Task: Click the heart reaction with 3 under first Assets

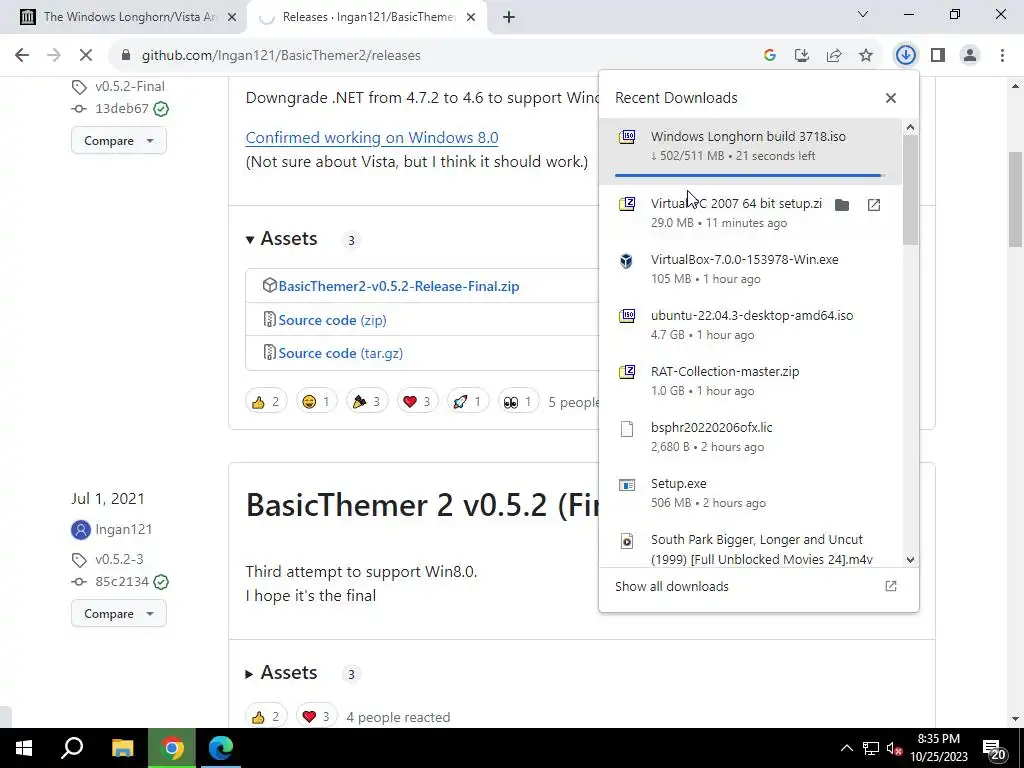Action: (417, 402)
